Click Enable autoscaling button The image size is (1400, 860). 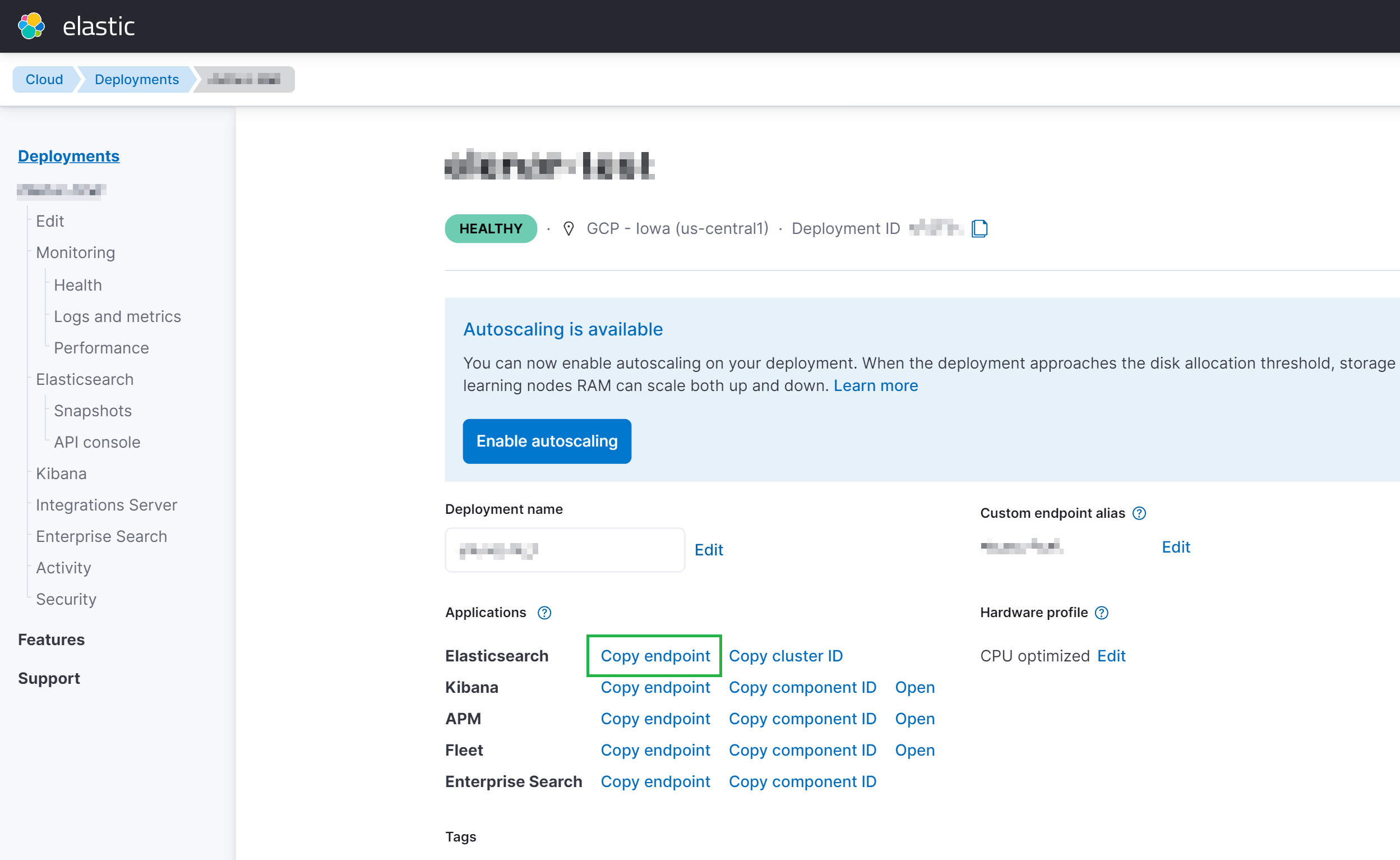pos(547,442)
